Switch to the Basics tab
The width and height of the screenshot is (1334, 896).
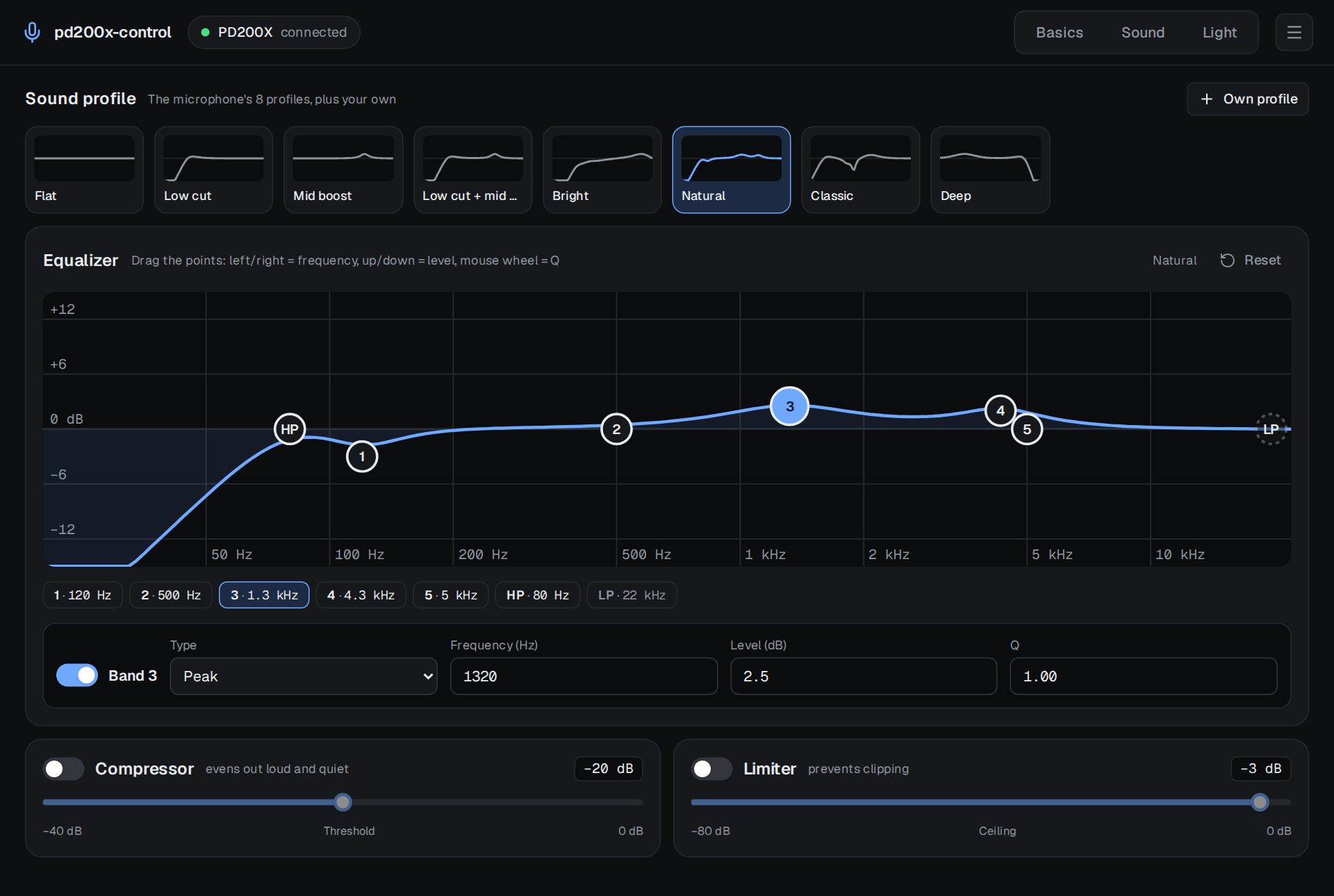(1060, 33)
